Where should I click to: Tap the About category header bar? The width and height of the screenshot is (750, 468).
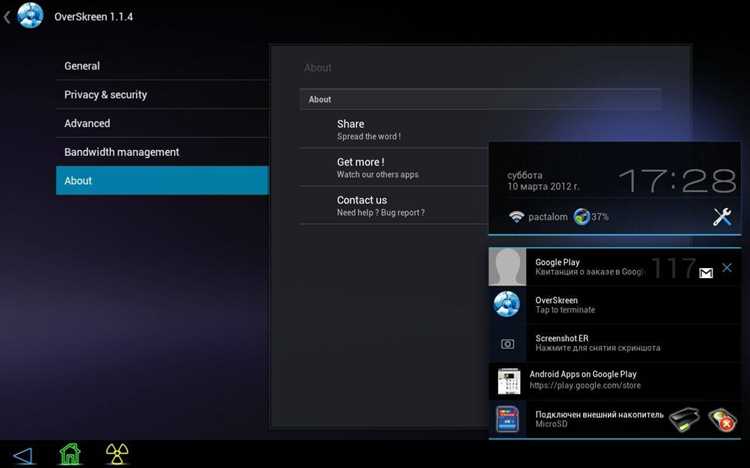point(481,100)
